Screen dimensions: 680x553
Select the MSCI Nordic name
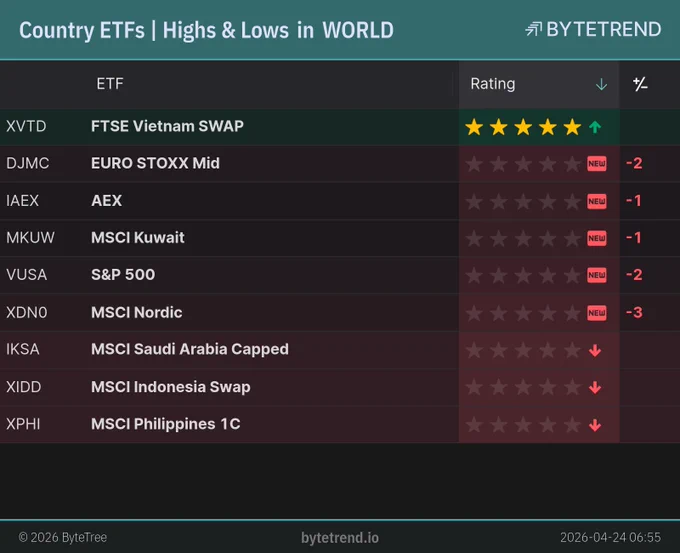tap(137, 312)
